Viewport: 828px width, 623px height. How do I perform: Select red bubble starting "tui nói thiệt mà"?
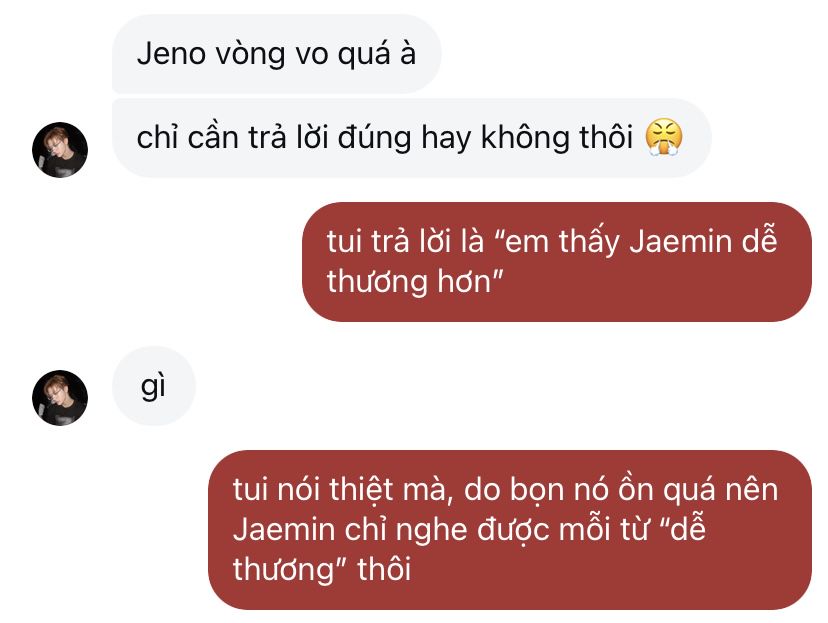[510, 530]
